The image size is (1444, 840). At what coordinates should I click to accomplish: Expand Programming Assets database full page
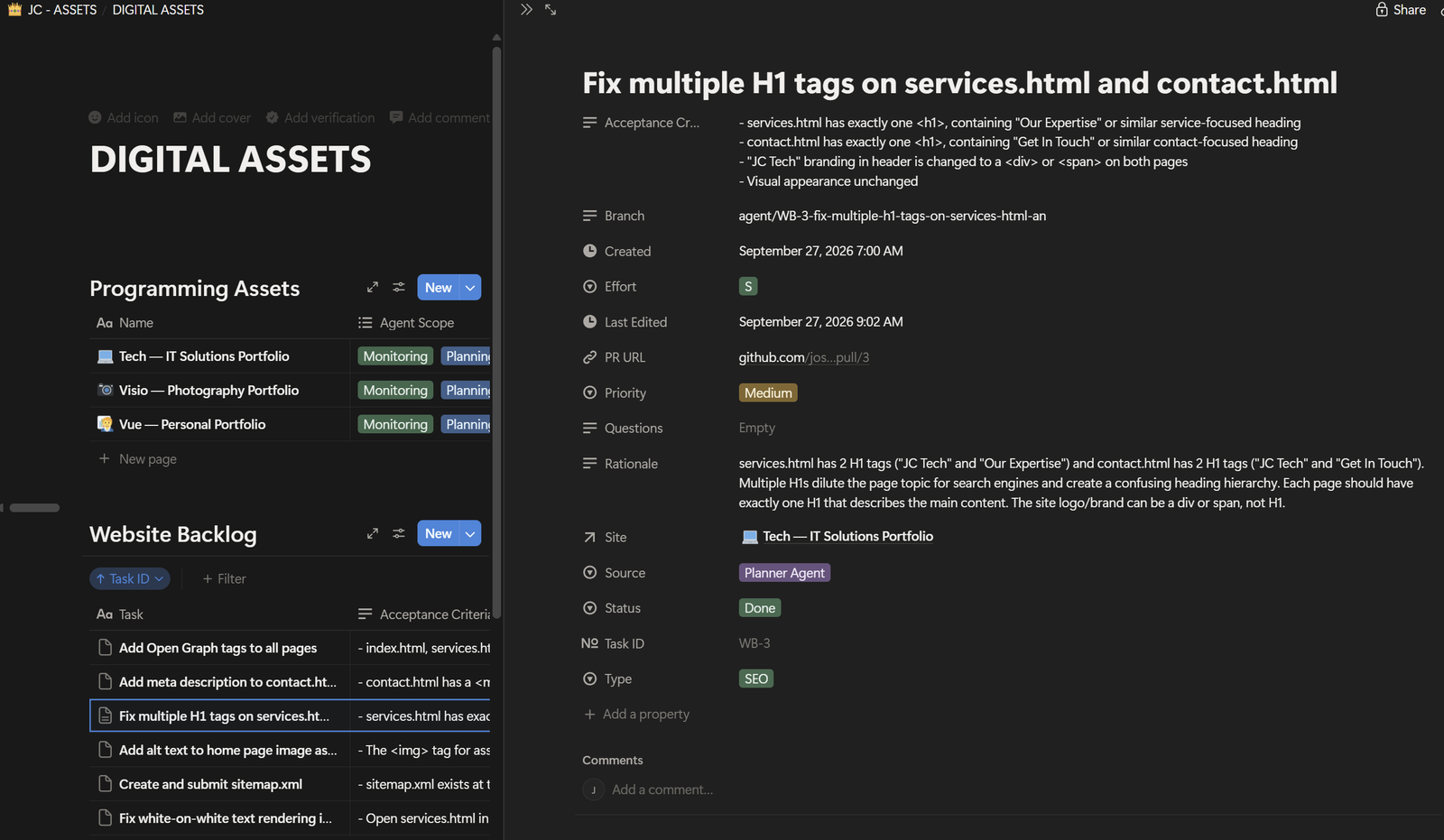373,287
